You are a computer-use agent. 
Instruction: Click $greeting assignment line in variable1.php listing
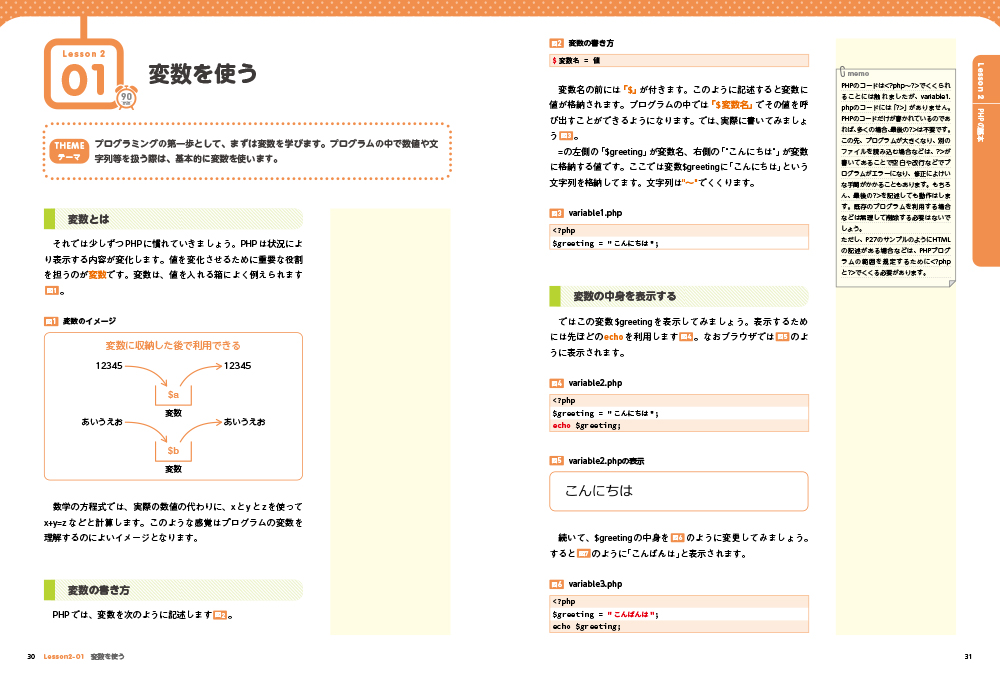tap(679, 243)
